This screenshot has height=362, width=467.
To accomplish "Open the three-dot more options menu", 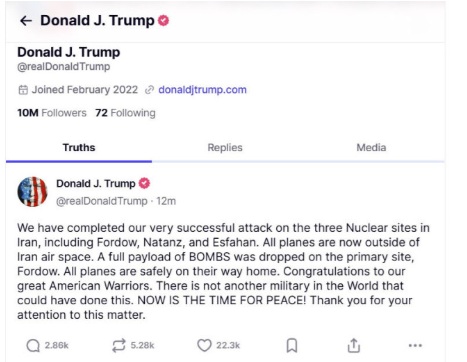I will coord(415,345).
